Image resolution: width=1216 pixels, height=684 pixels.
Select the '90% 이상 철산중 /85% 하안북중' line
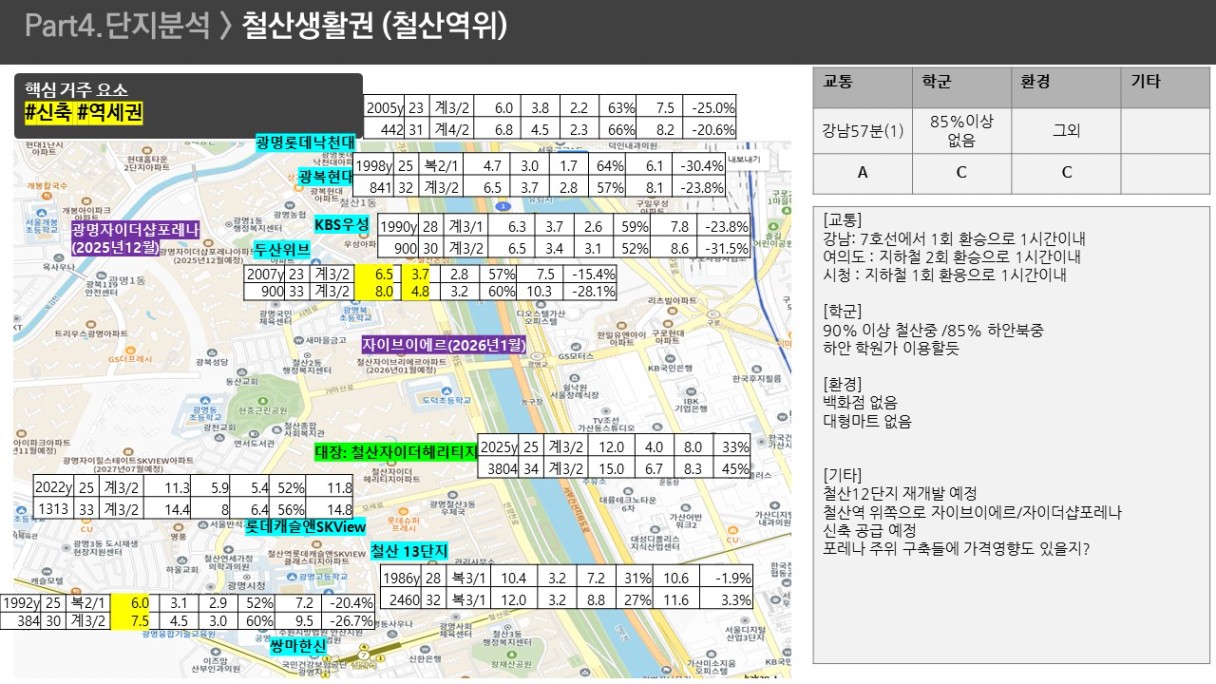932,330
